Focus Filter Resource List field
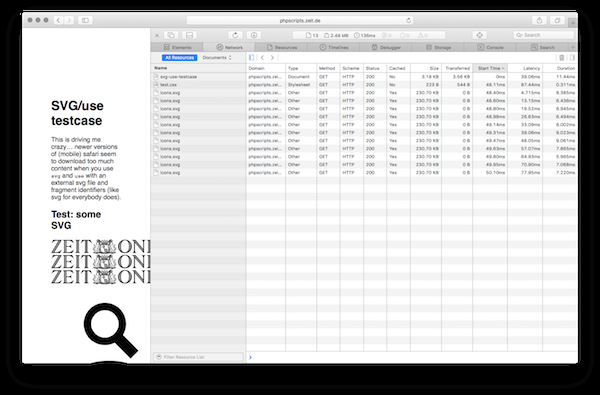 pyautogui.click(x=198, y=357)
